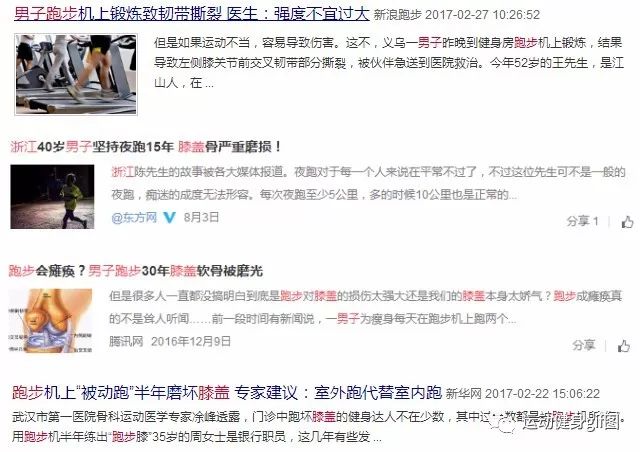Visit the @东方网 account link
The image size is (640, 452).
point(134,217)
